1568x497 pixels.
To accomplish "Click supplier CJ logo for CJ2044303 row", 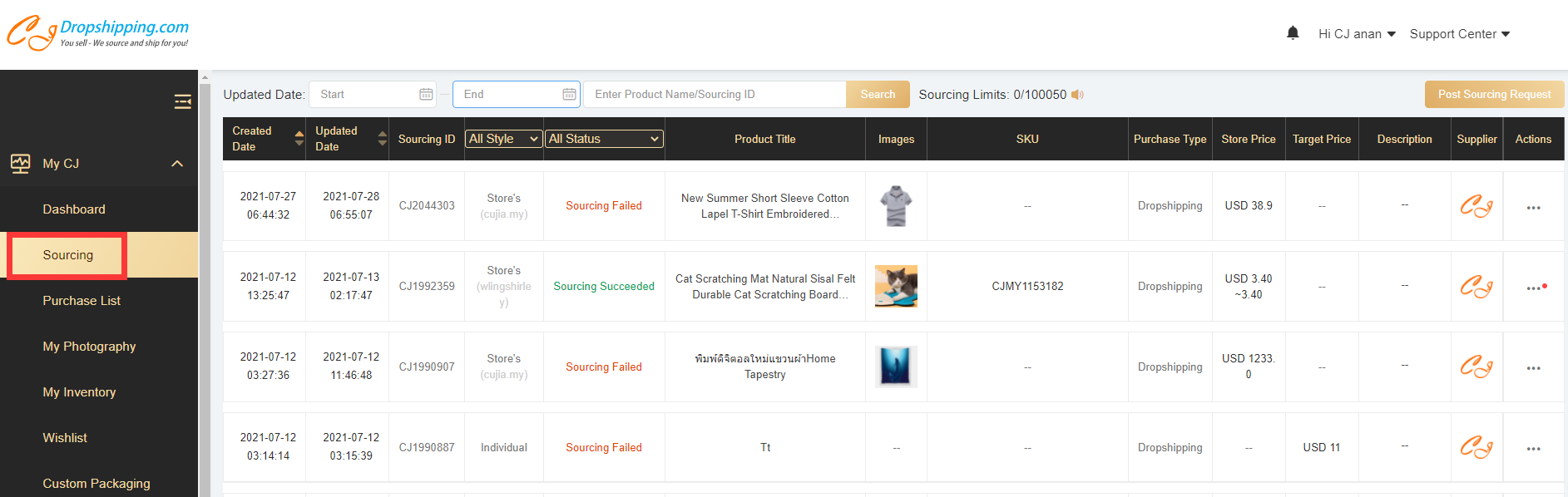I will coord(1476,206).
